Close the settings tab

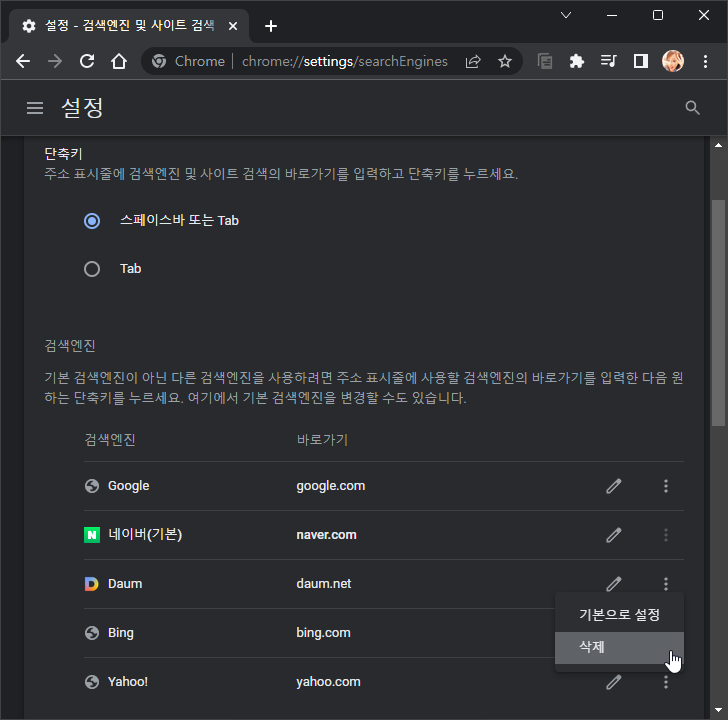point(233,26)
